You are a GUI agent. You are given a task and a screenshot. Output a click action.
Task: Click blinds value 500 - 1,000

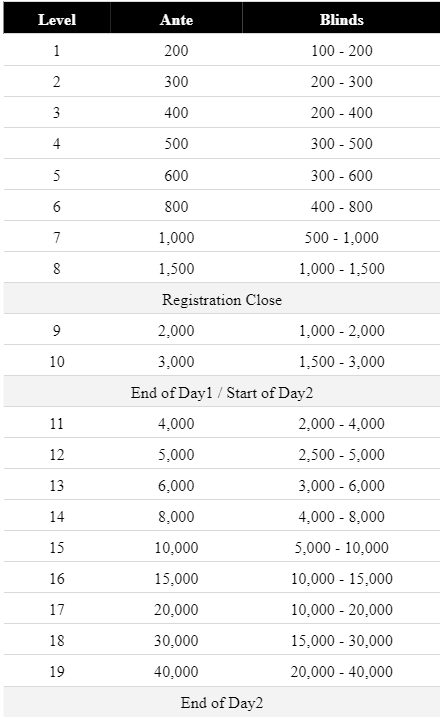click(x=341, y=238)
